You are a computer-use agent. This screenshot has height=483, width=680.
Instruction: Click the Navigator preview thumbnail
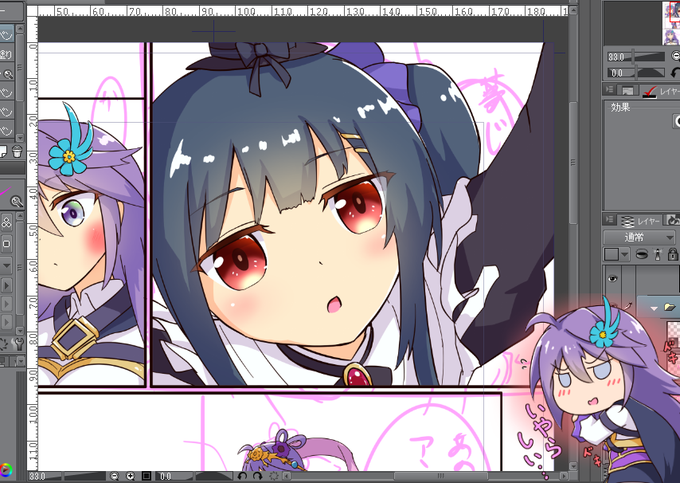671,23
